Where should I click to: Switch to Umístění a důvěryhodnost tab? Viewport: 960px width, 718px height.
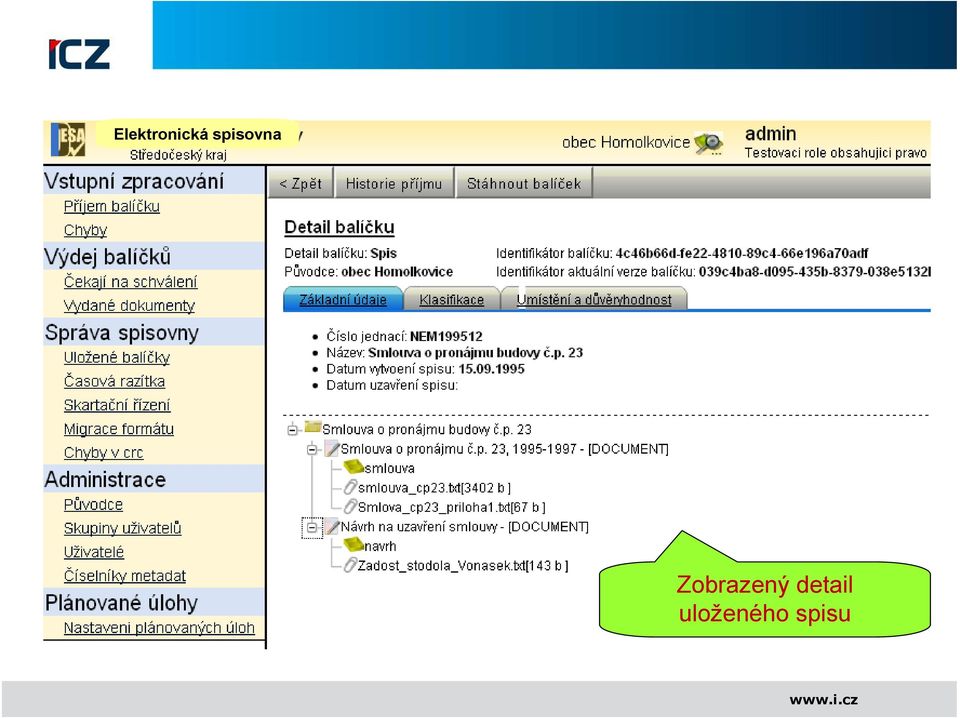[x=594, y=300]
